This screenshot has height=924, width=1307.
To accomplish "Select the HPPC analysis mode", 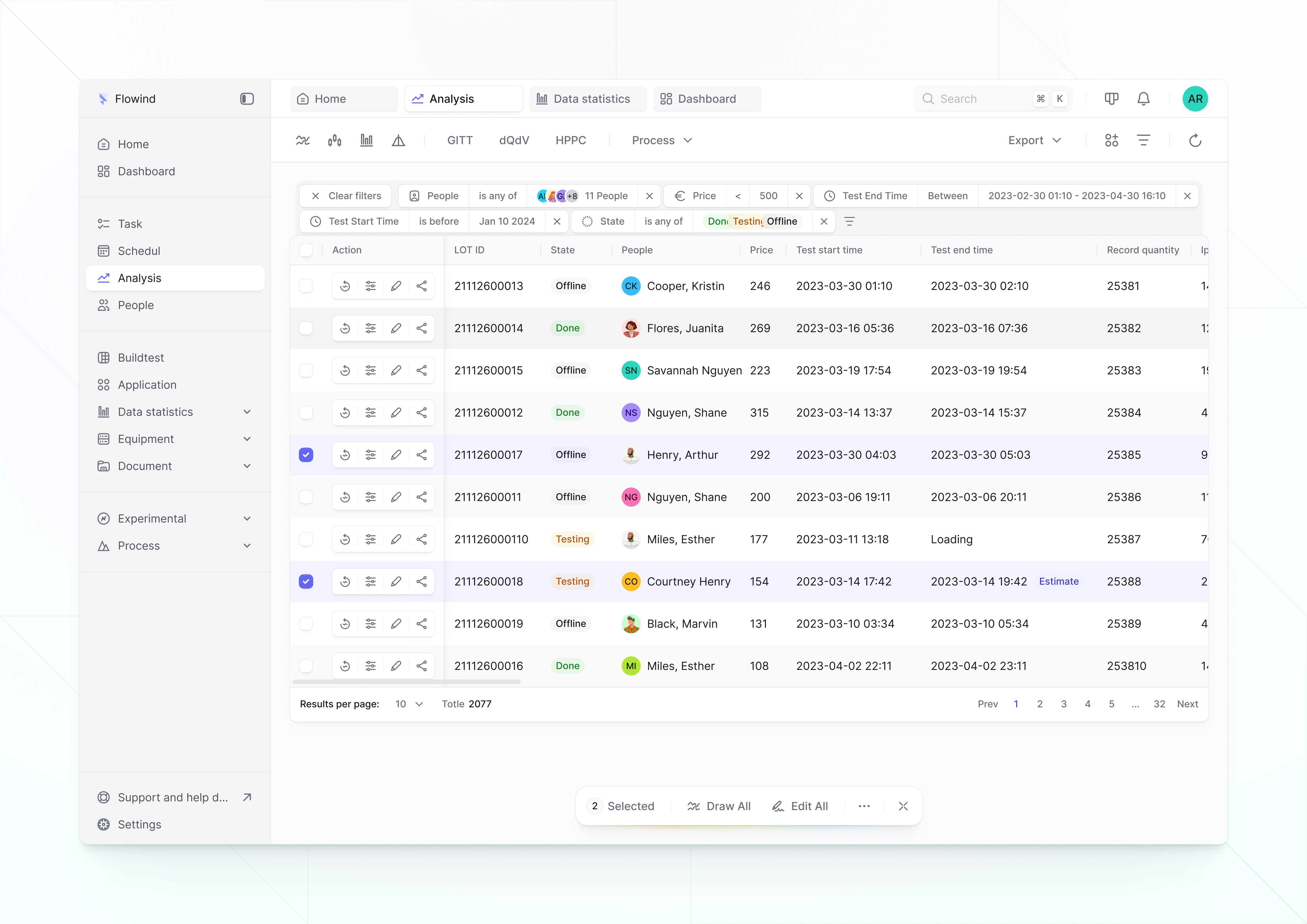I will click(x=571, y=140).
